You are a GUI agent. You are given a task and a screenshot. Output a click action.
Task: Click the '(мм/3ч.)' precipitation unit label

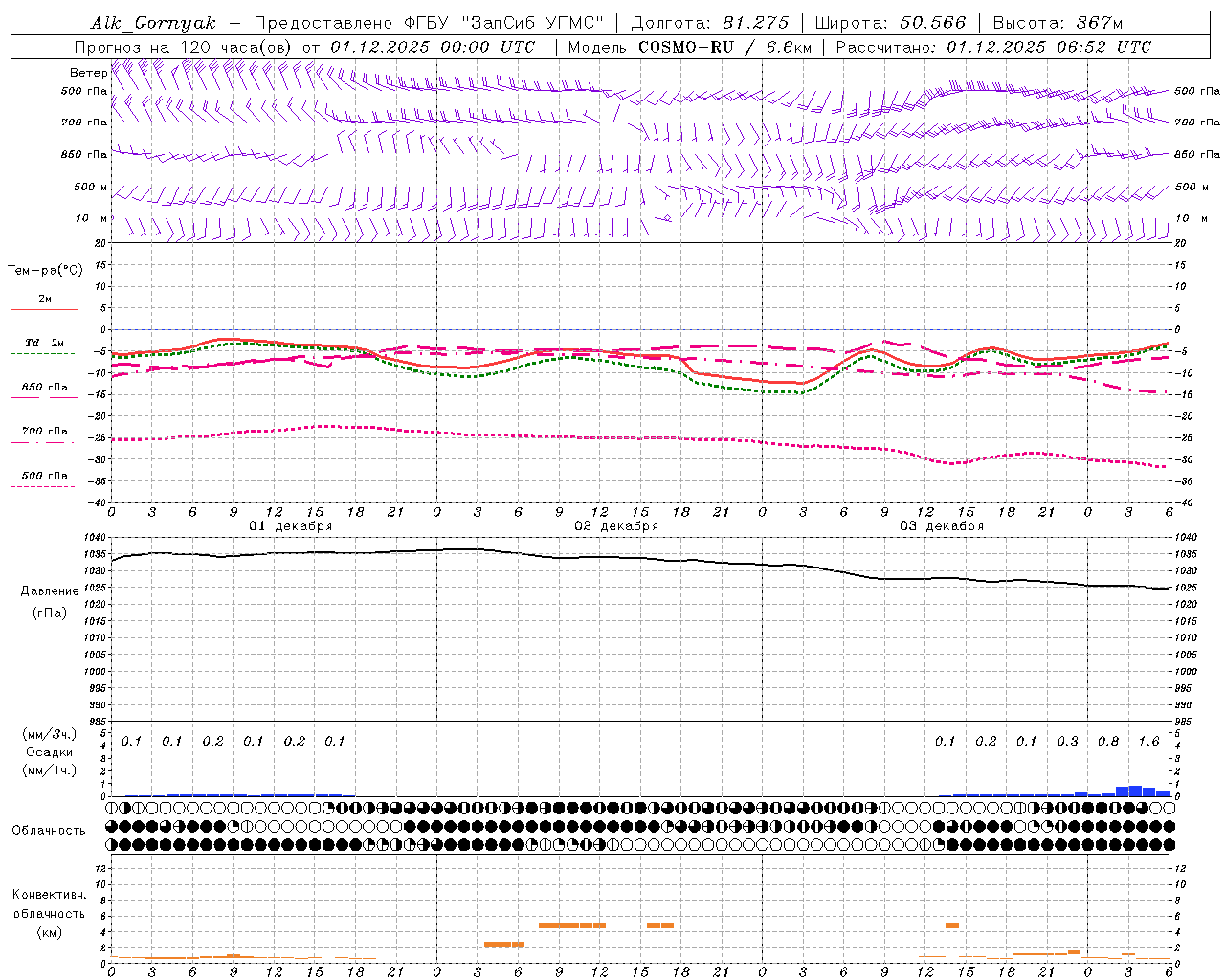point(49,734)
